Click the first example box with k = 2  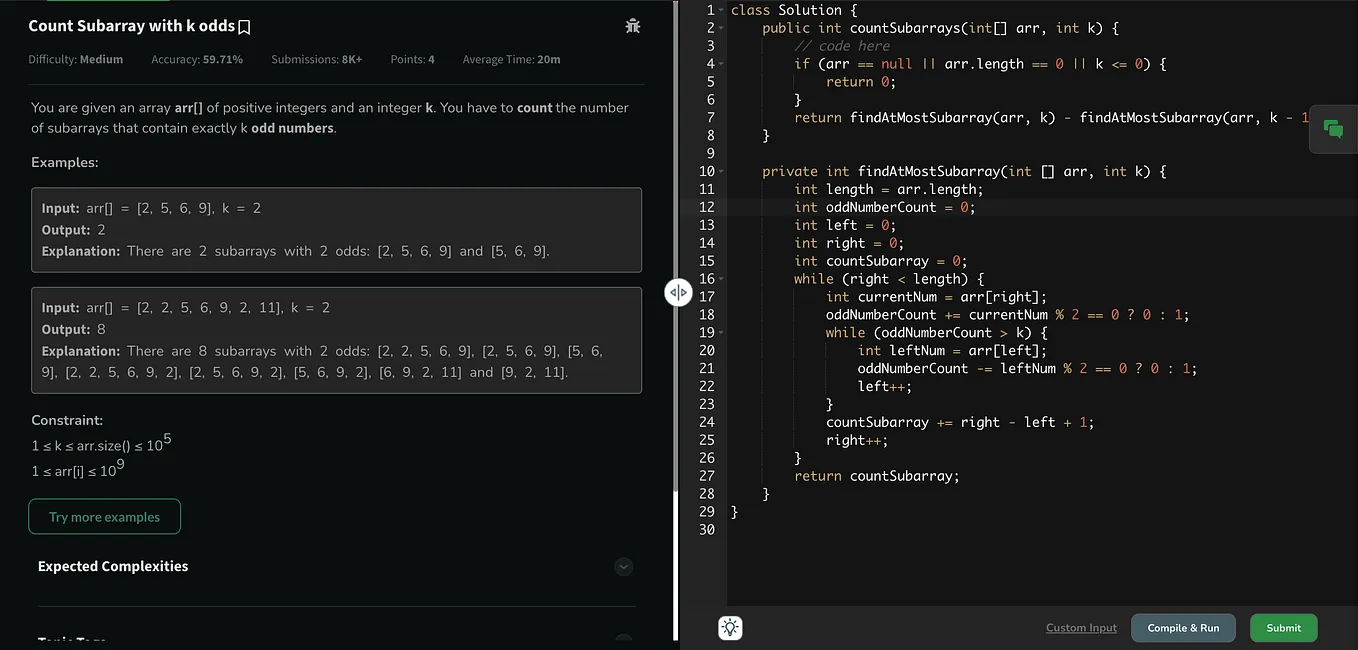336,230
